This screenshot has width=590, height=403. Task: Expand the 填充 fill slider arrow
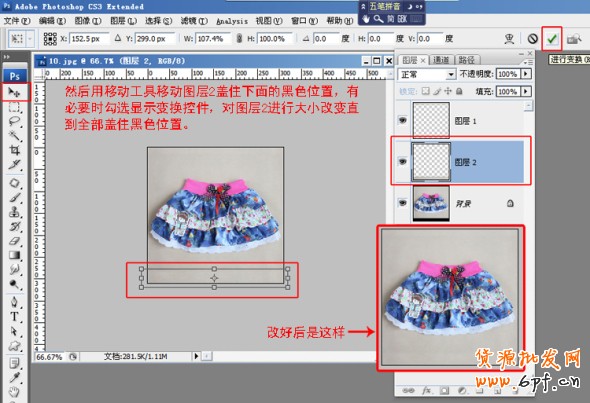click(x=526, y=91)
